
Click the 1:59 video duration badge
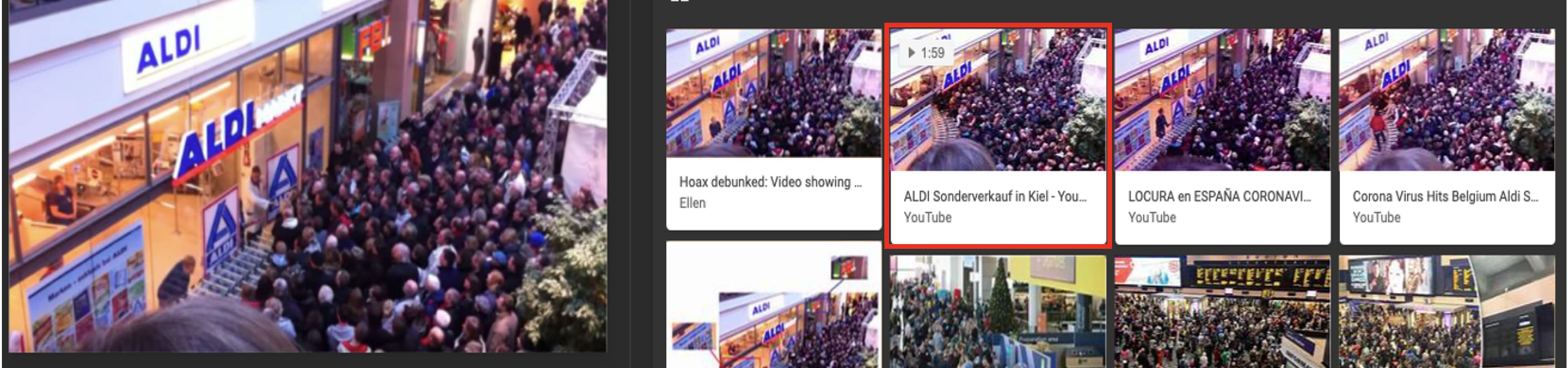tap(926, 53)
